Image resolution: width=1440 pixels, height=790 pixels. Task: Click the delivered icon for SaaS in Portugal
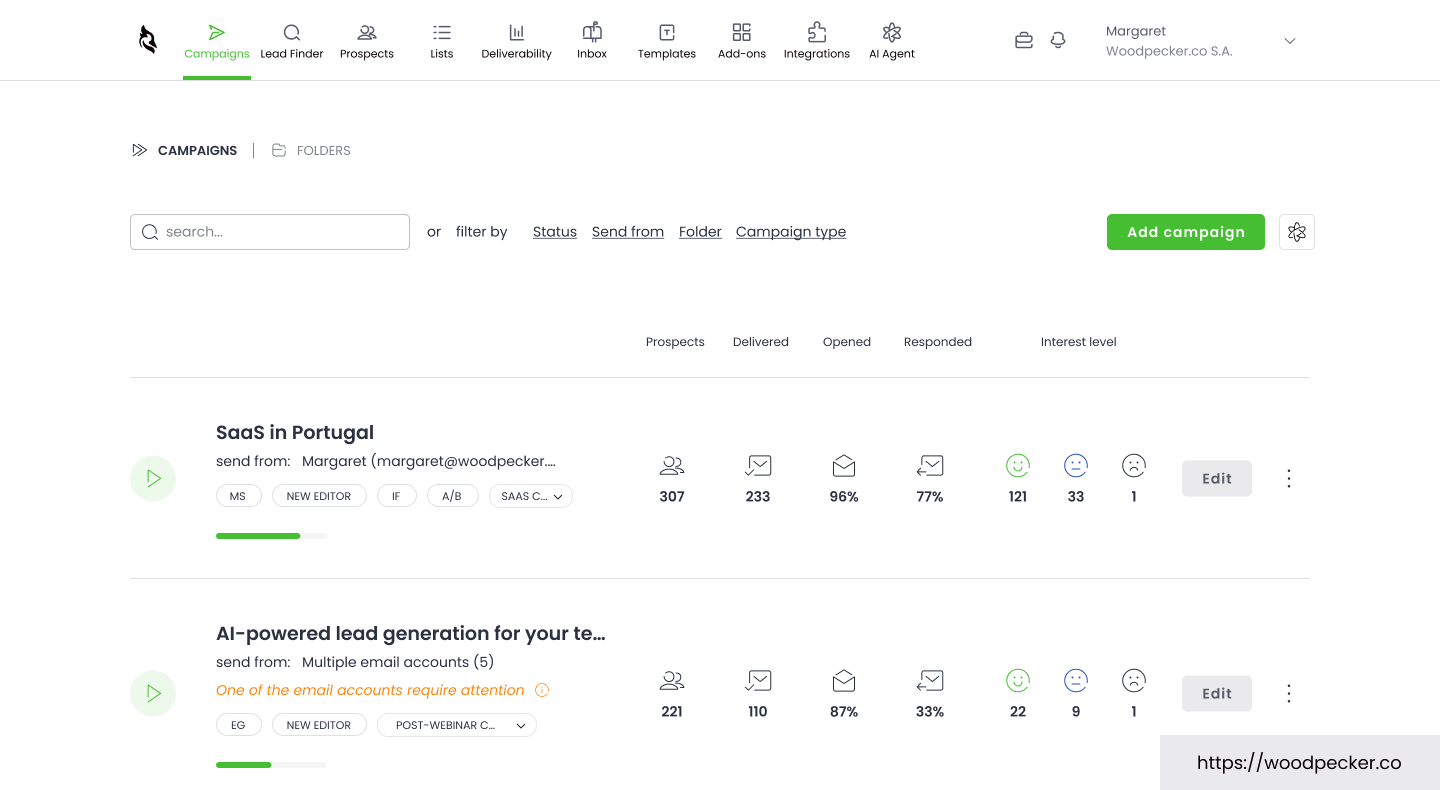click(758, 466)
